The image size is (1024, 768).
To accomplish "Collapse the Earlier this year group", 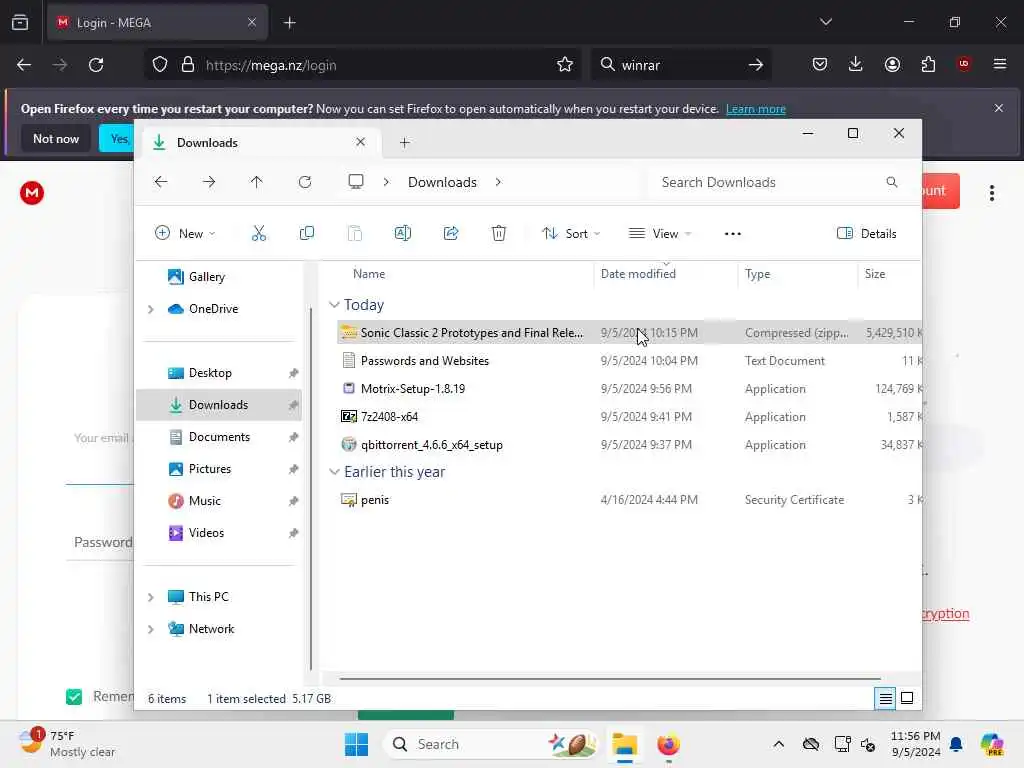I will (334, 472).
